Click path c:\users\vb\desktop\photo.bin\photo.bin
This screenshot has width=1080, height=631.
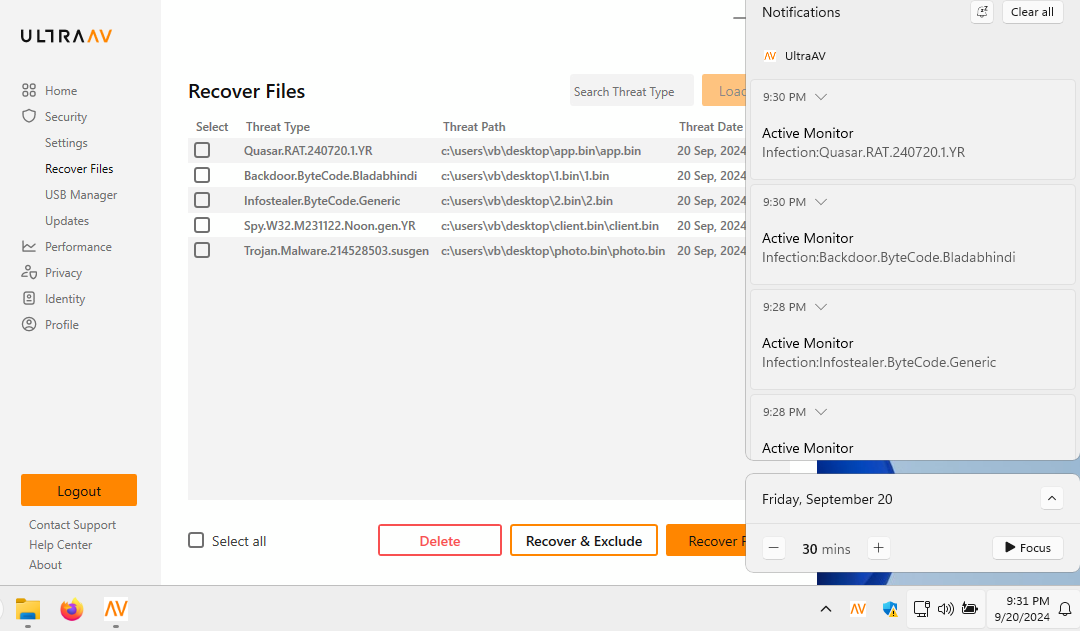pos(553,251)
